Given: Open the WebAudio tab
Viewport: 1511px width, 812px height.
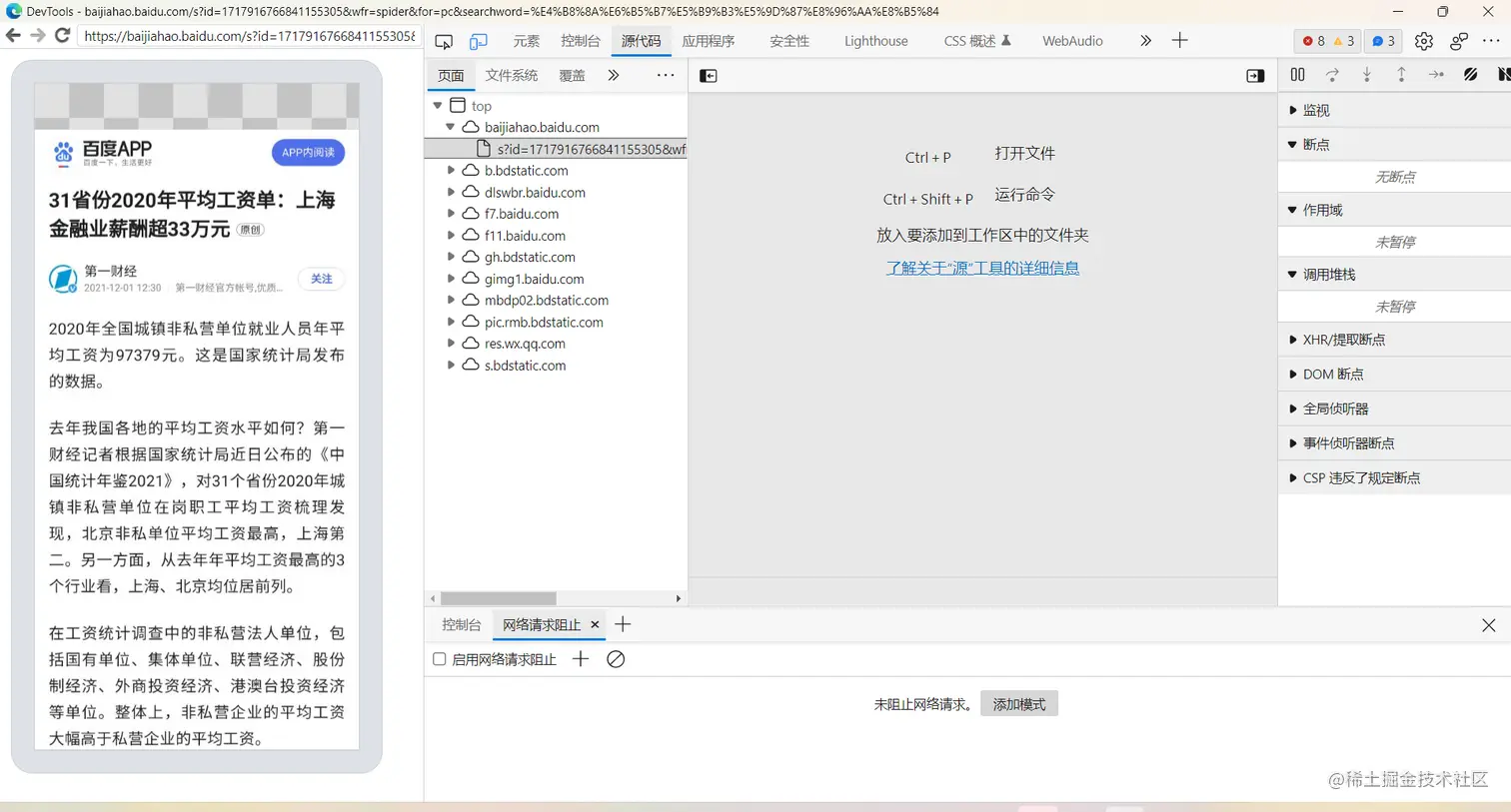Looking at the screenshot, I should click(1072, 41).
